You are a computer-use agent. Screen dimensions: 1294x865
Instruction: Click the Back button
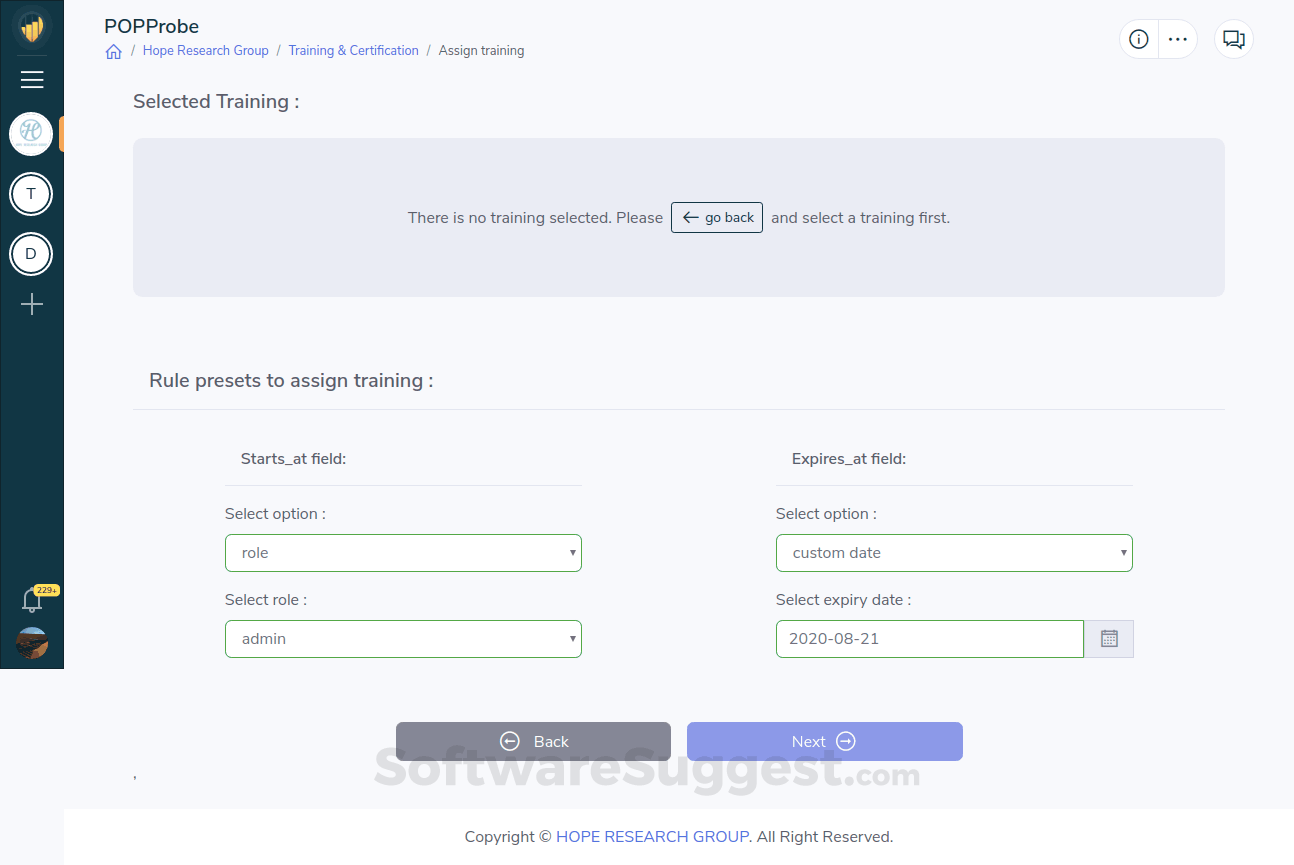(x=533, y=742)
